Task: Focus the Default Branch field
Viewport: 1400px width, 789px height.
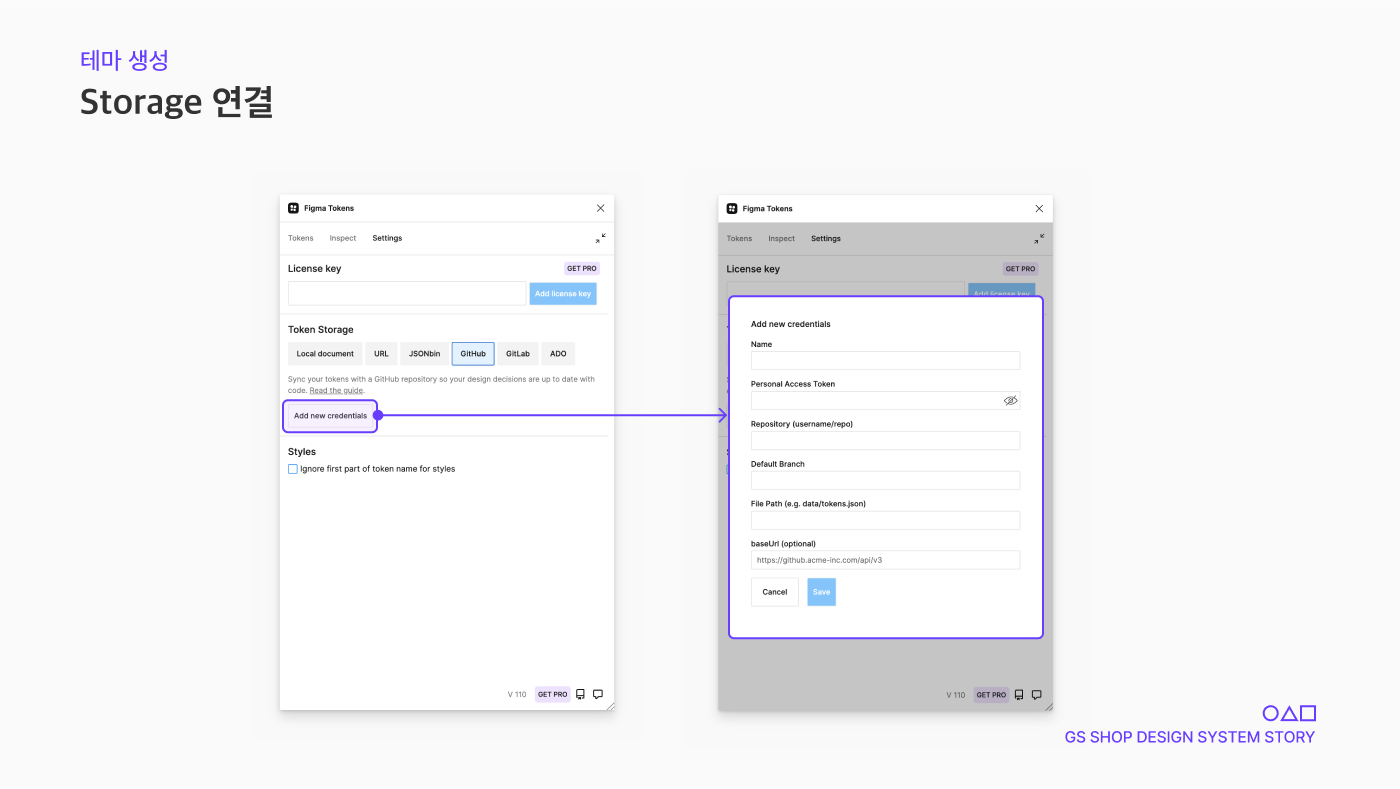Action: point(885,480)
